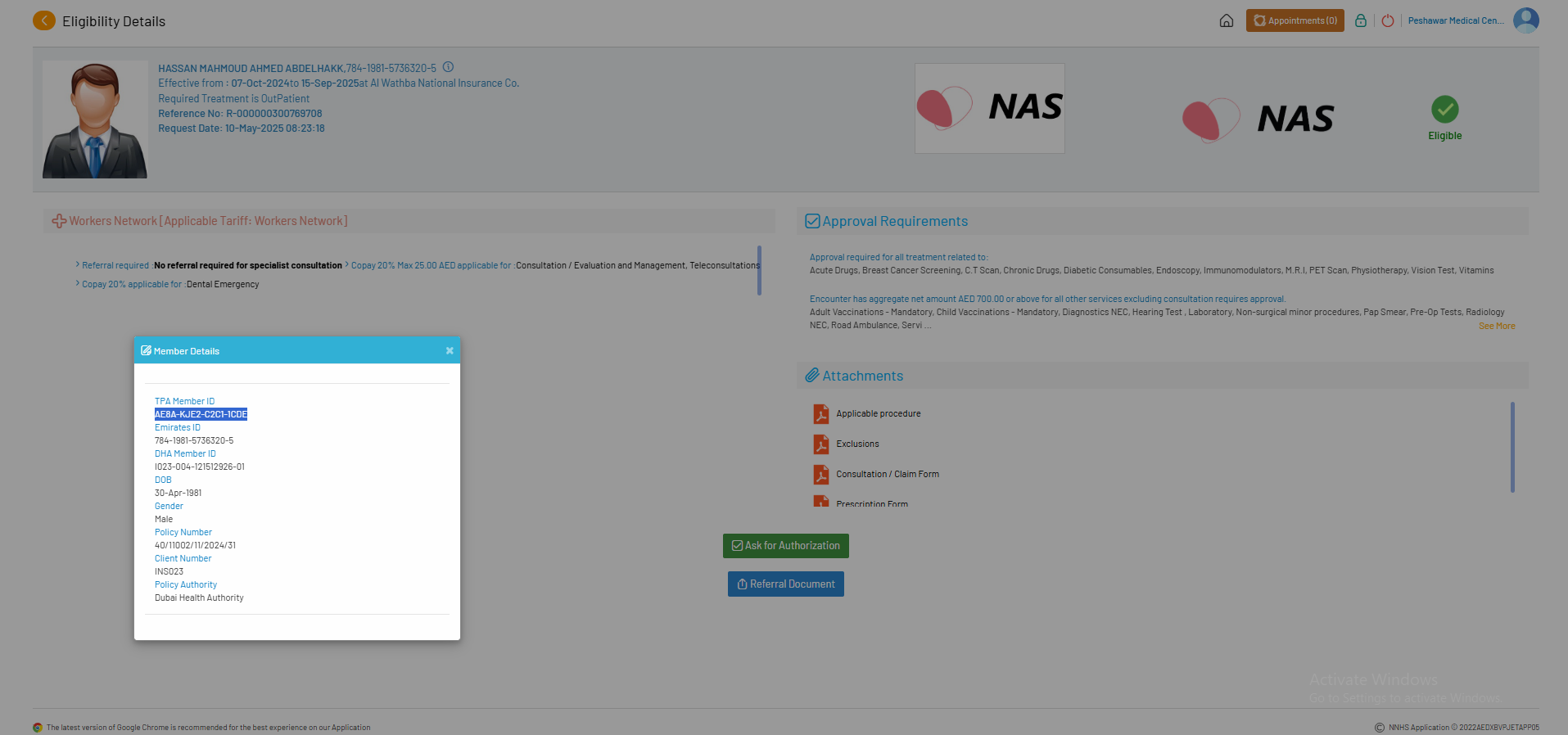Open Consultation / Claim Form PDF icon
The height and width of the screenshot is (735, 1568).
click(820, 475)
